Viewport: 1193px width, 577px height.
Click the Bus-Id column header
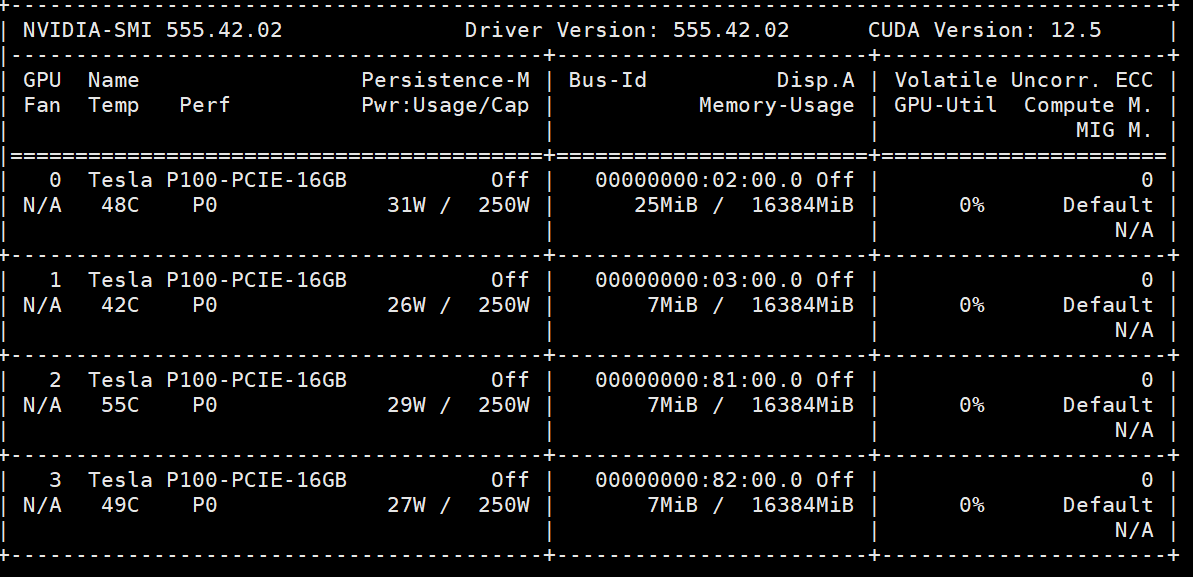[608, 80]
